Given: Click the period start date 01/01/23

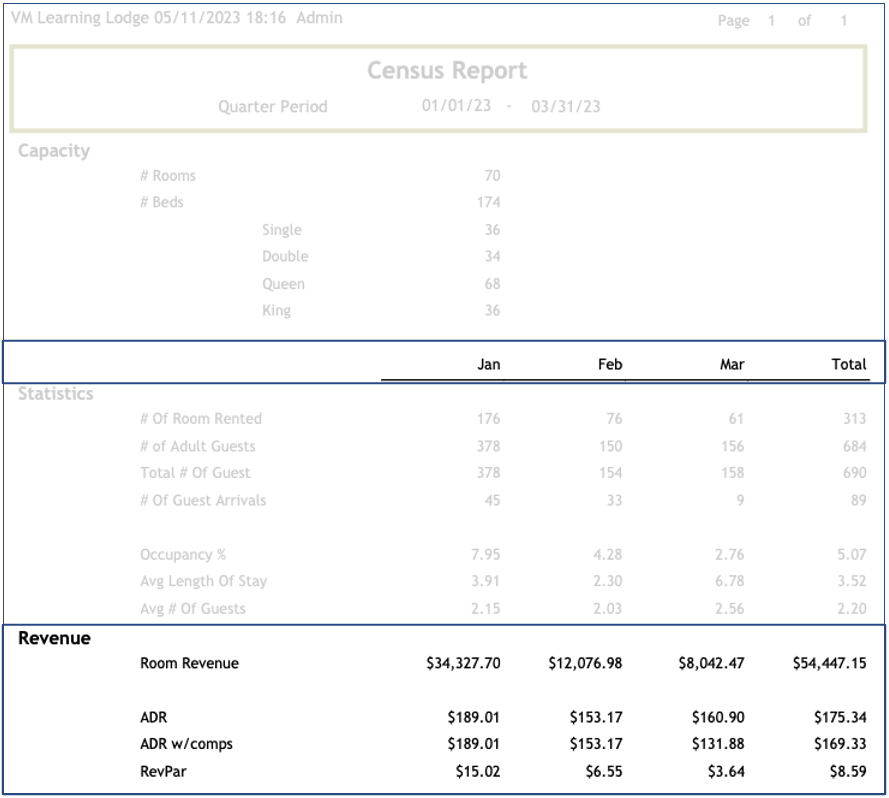Looking at the screenshot, I should (456, 105).
